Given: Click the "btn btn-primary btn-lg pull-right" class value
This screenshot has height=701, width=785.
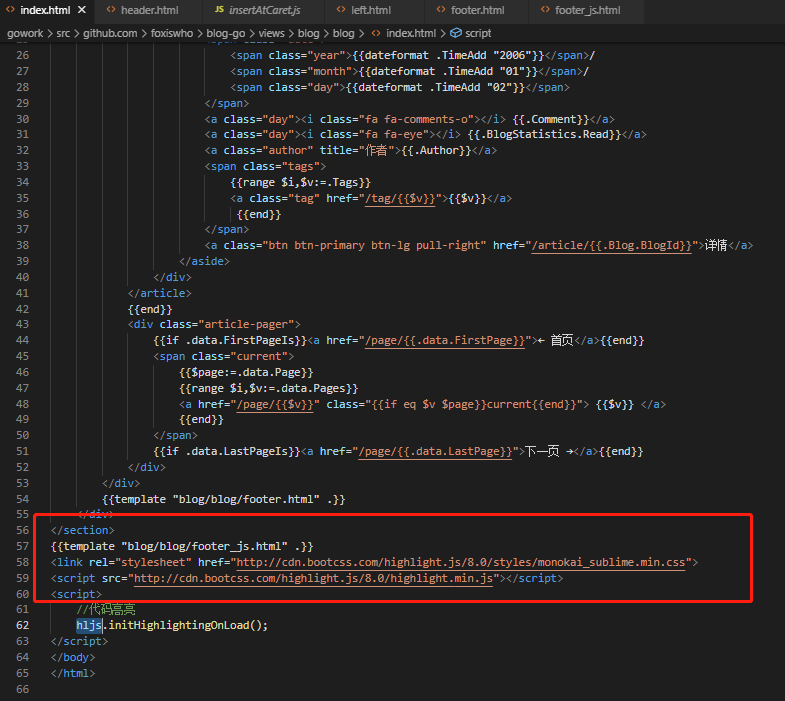Looking at the screenshot, I should (374, 245).
